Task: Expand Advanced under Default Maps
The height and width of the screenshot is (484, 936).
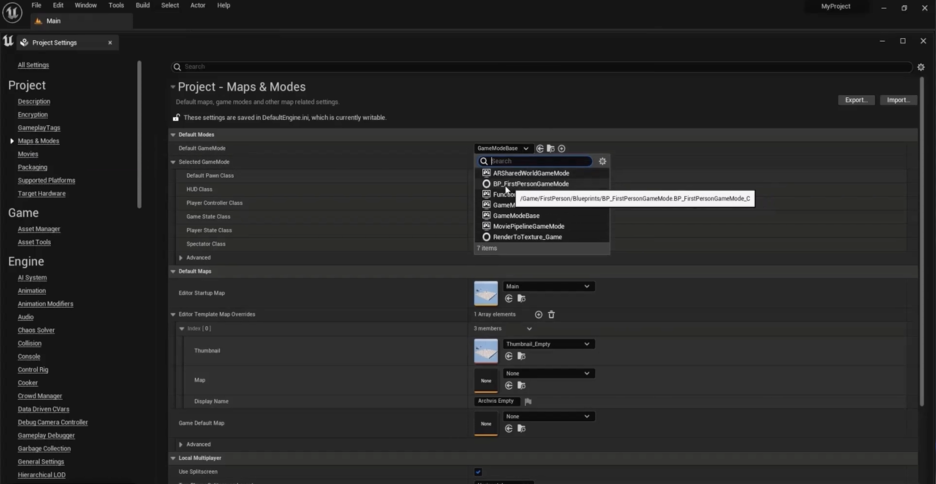Action: (181, 445)
